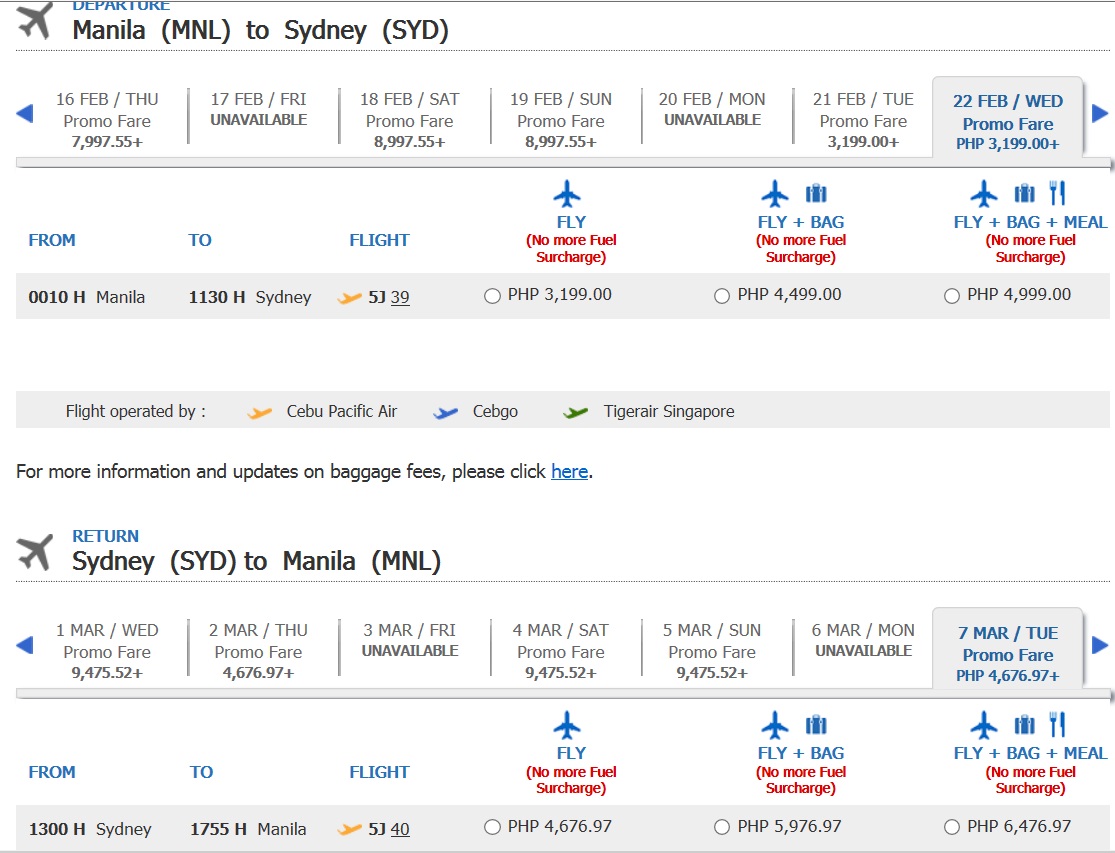
Task: Go to later departure dates arrow
Action: pyautogui.click(x=1100, y=113)
